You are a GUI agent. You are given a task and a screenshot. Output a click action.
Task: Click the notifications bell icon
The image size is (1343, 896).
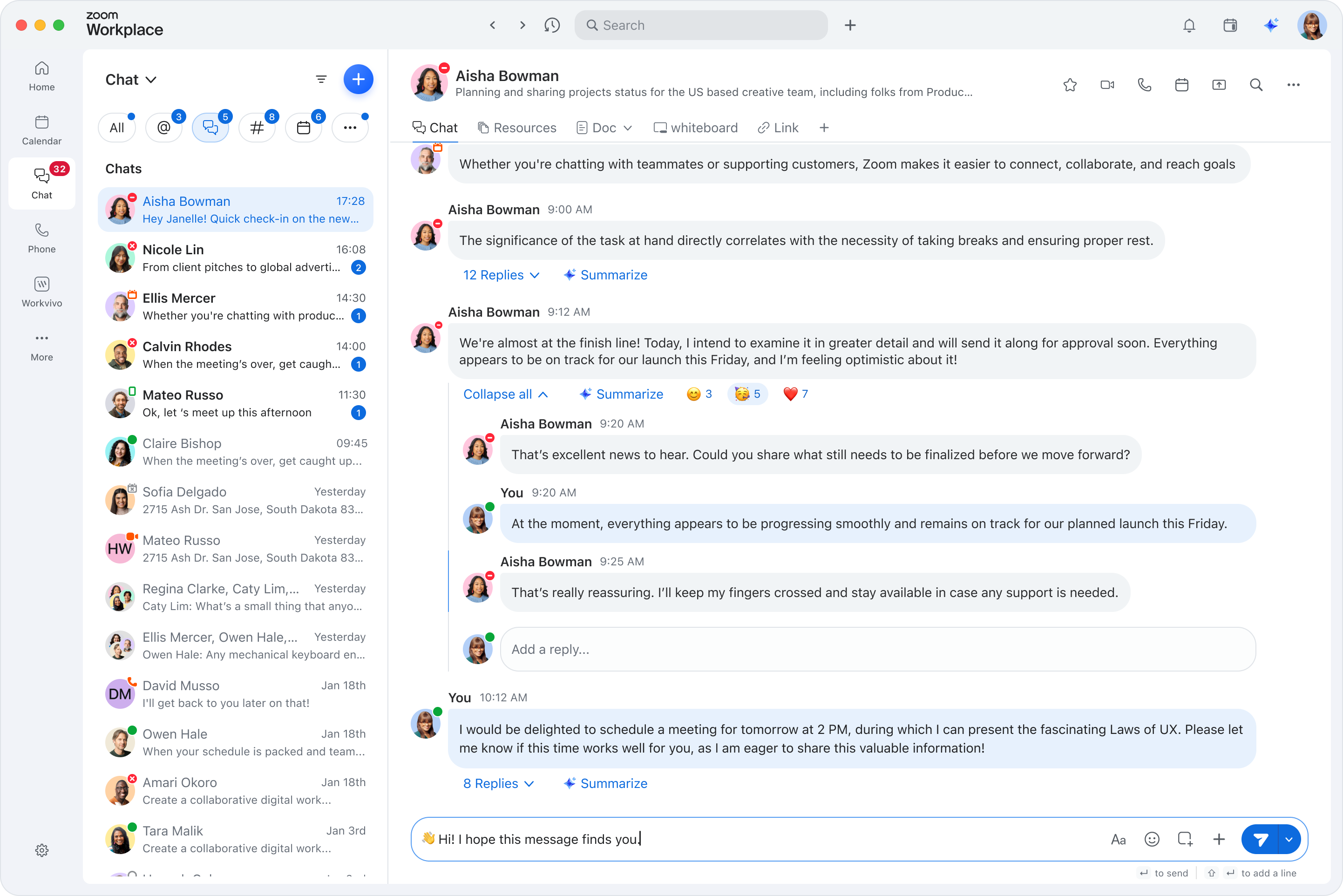(1189, 25)
